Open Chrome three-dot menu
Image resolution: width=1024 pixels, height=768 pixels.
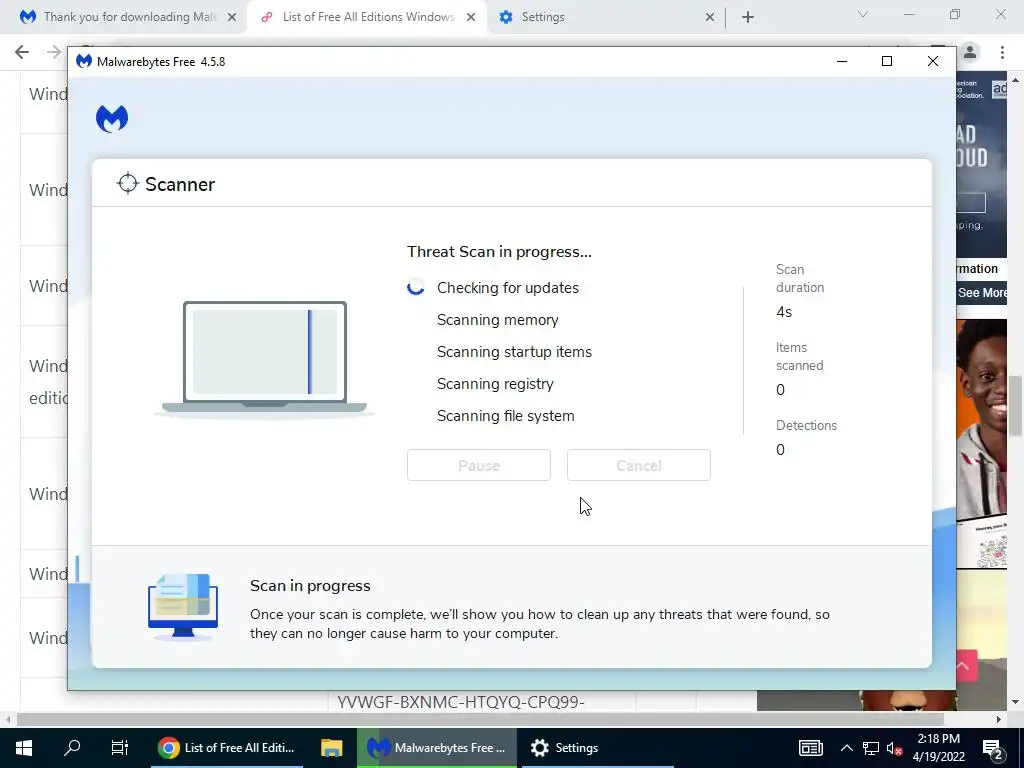pos(1002,52)
